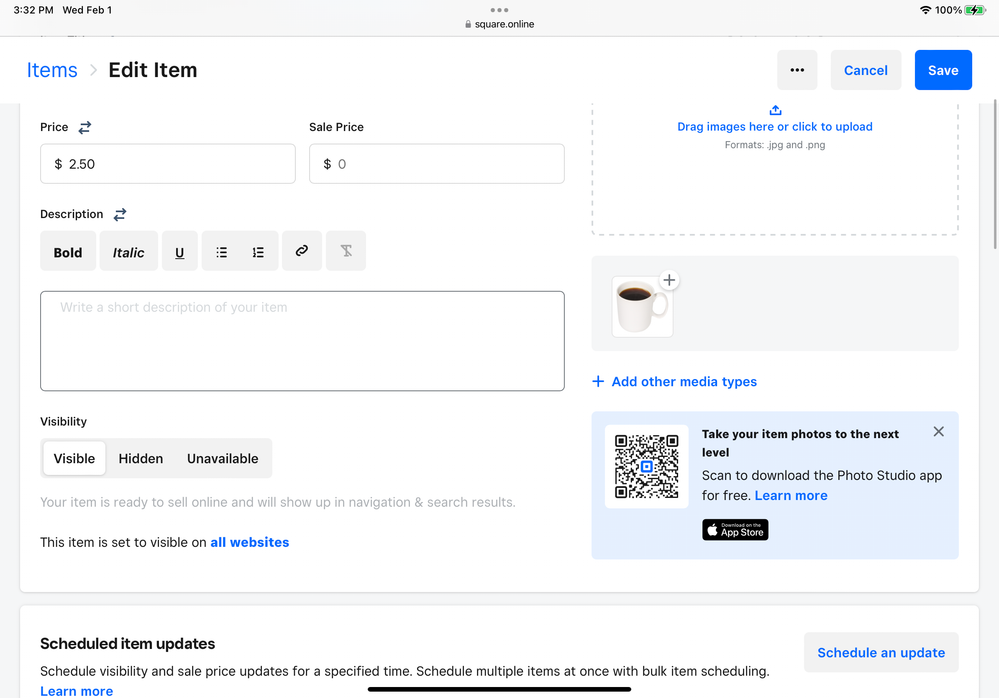This screenshot has width=999, height=698.
Task: Go back to Items breadcrumb
Action: coord(52,70)
